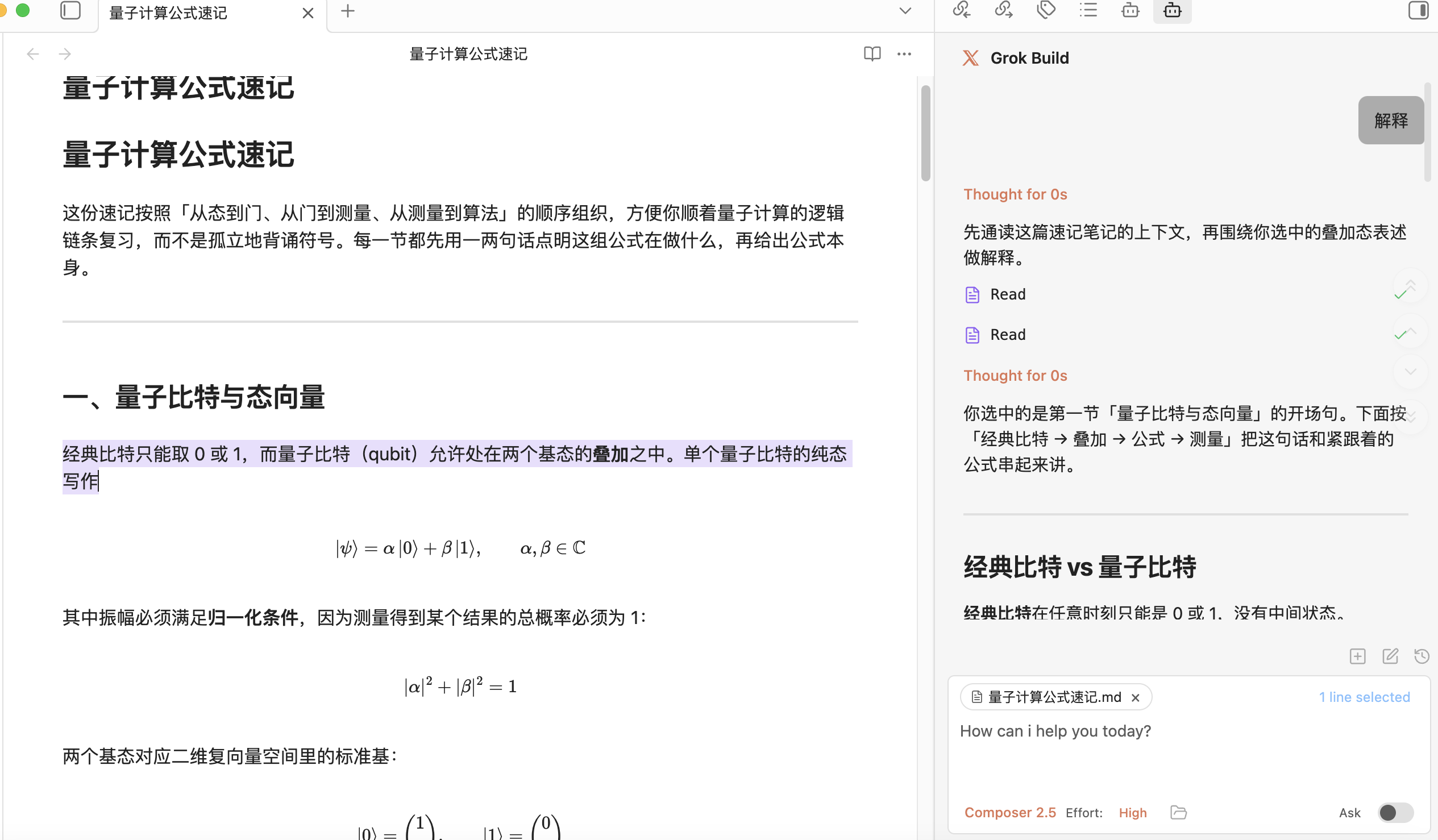Expand the first Read tool call
Screen dimensions: 1438x840
click(1186, 294)
